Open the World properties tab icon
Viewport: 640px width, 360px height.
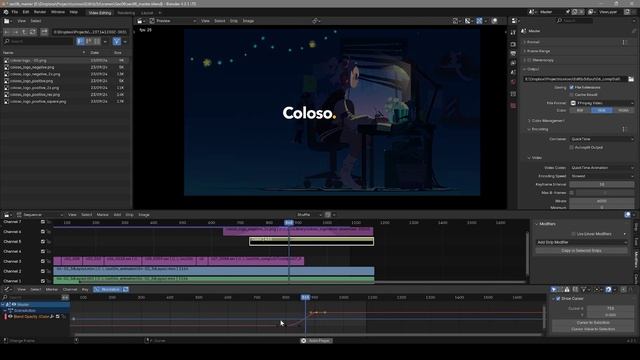513,82
